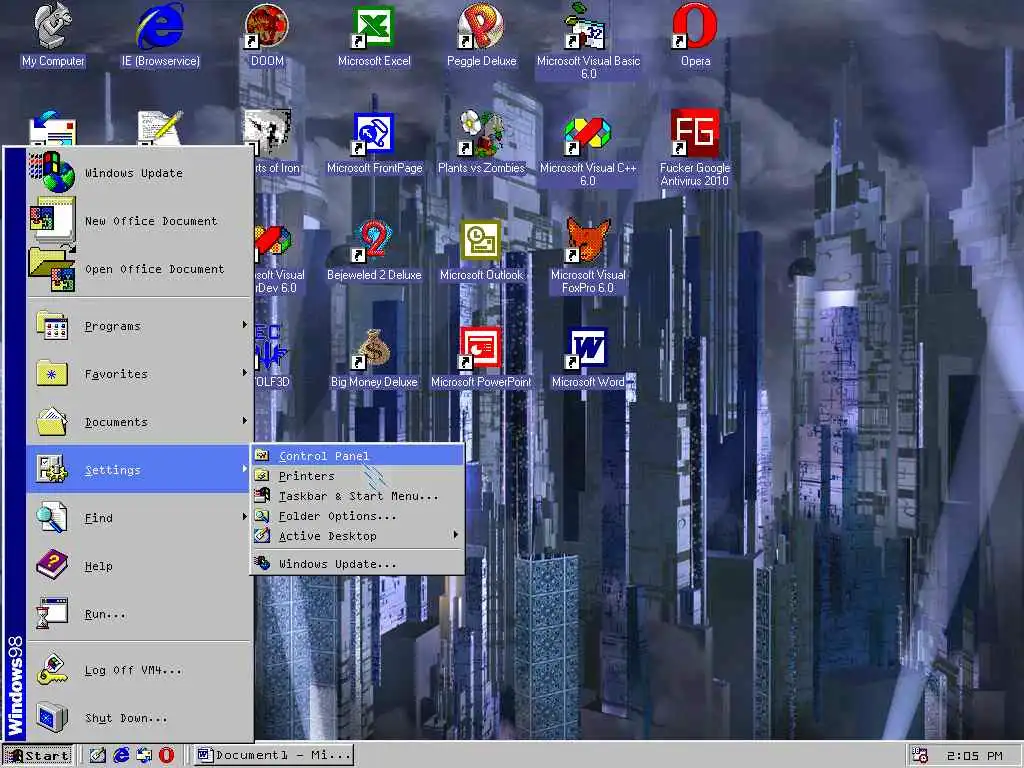Choose Run... from the Start menu

point(139,615)
